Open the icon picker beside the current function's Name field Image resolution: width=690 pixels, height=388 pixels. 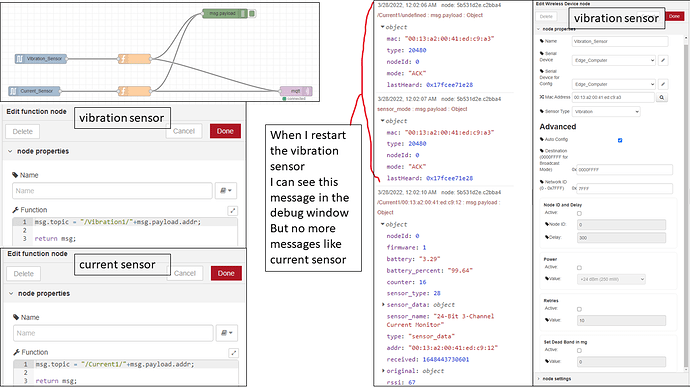coord(227,333)
